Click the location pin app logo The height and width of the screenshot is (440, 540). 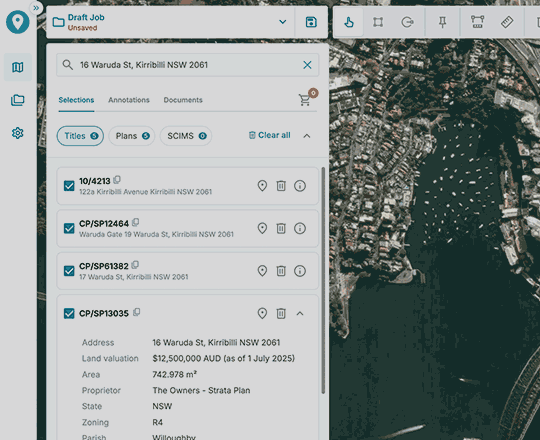[x=18, y=22]
